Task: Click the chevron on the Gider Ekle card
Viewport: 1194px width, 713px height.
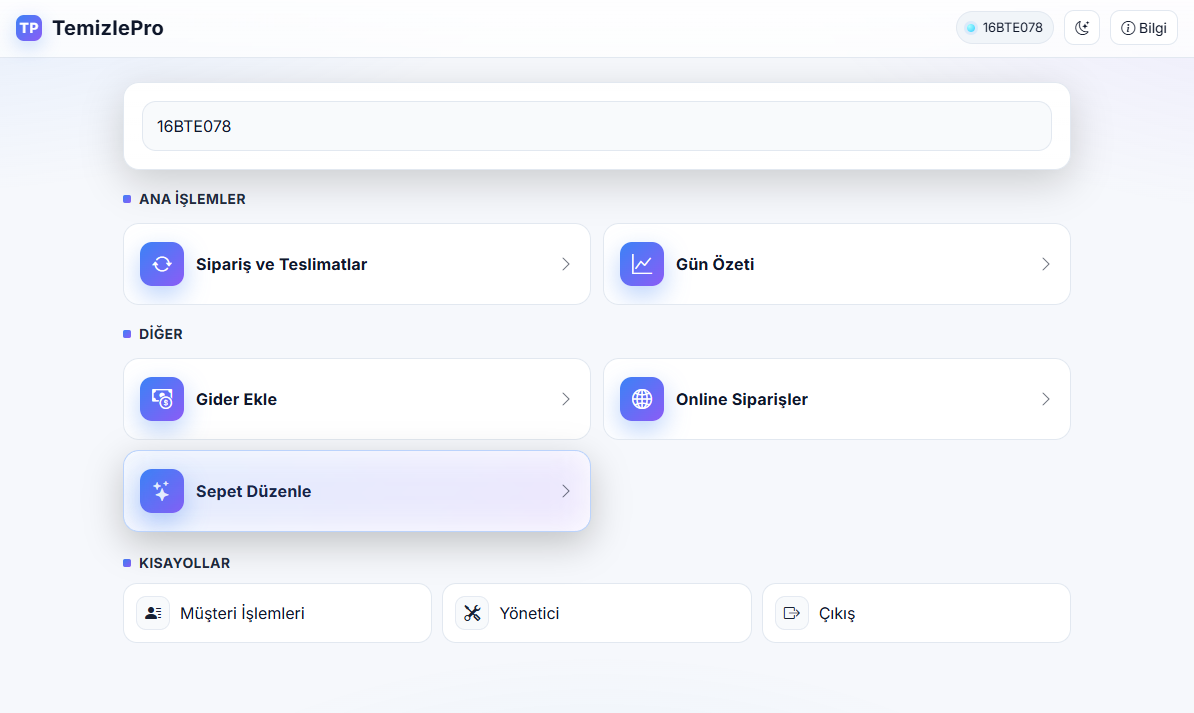Action: (566, 399)
